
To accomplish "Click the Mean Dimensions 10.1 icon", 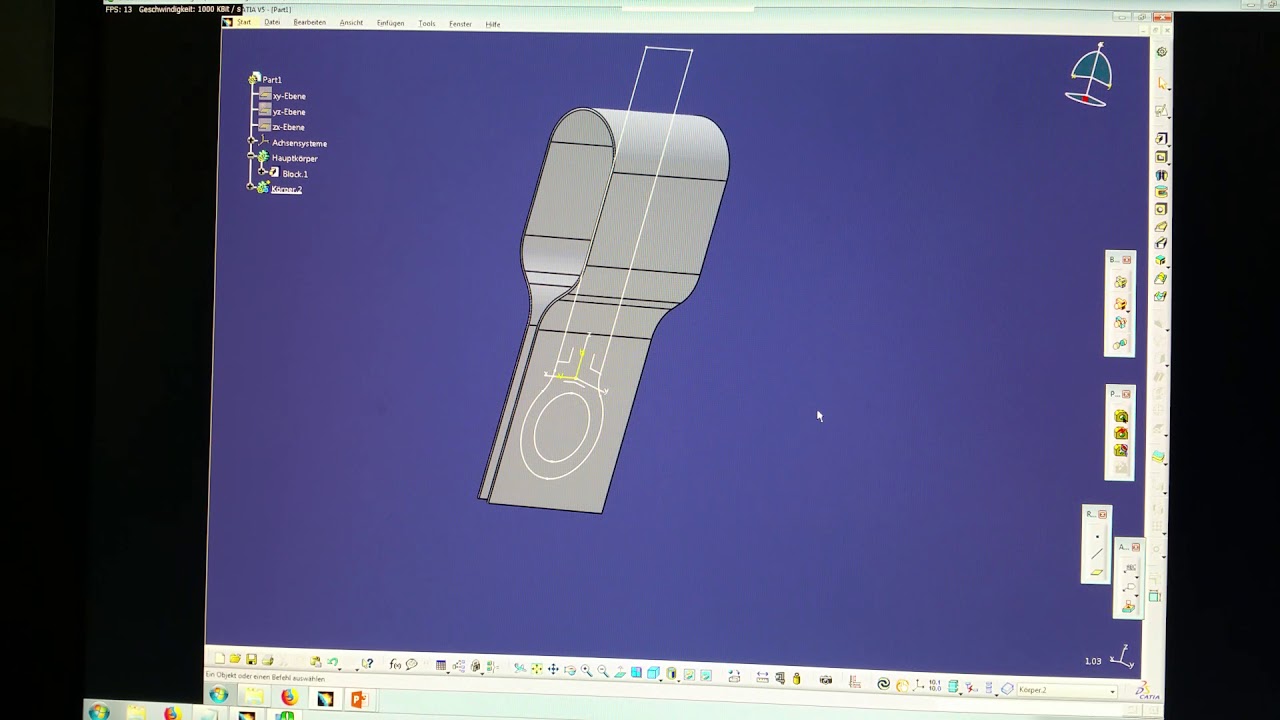I will click(935, 685).
